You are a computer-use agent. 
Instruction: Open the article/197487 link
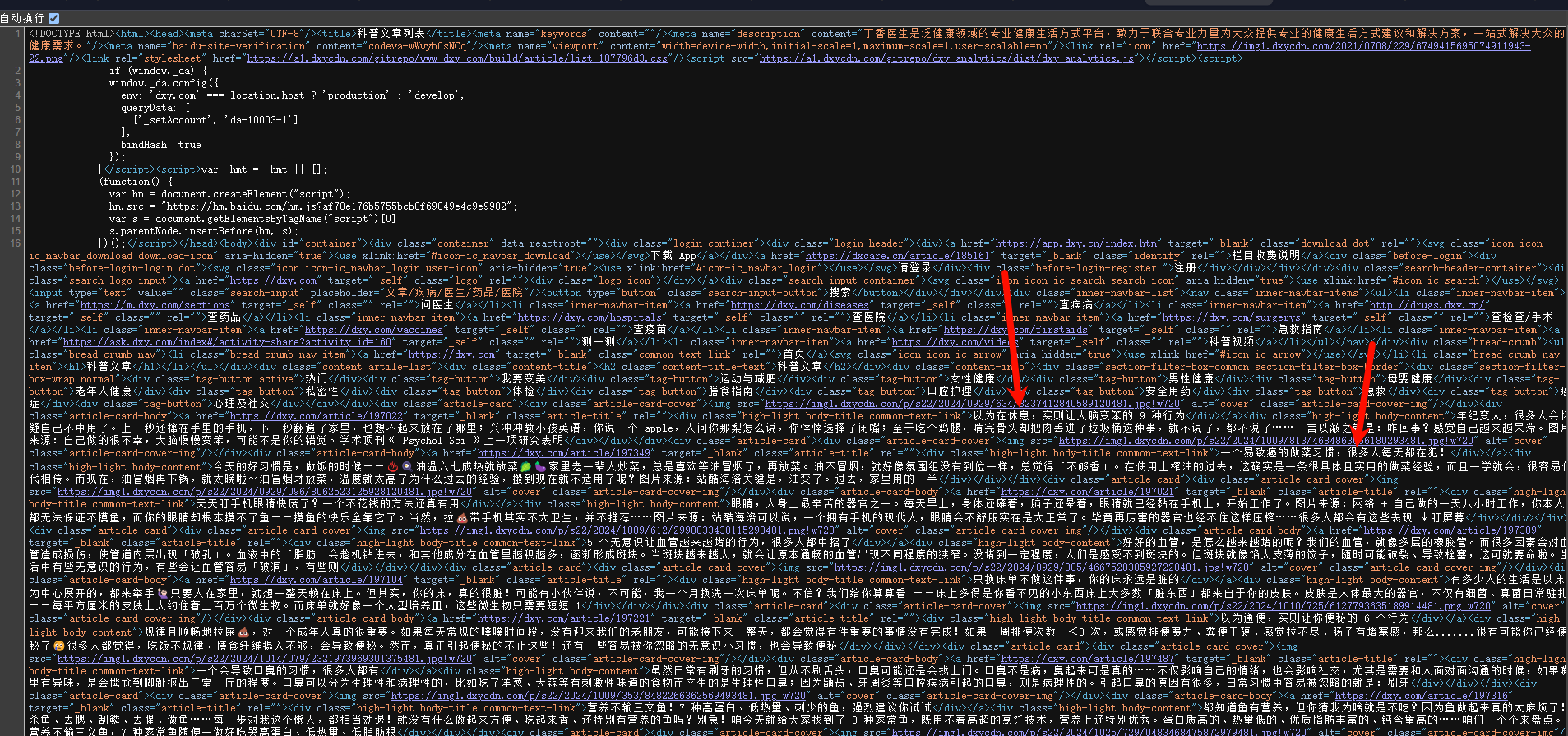[1087, 659]
